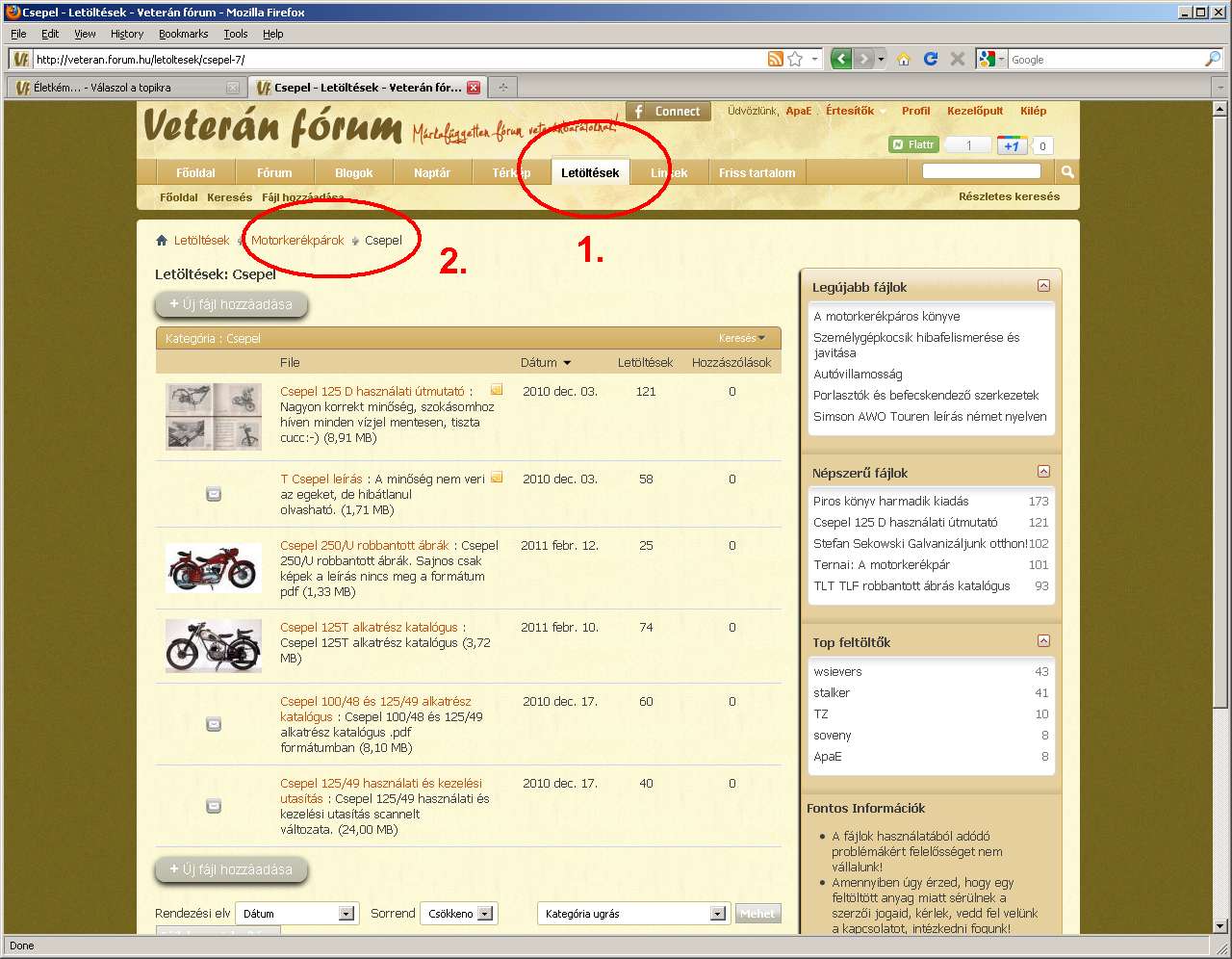The image size is (1232, 959).
Task: Collapse the Népszerű fájlok panel
Action: pyautogui.click(x=1043, y=472)
